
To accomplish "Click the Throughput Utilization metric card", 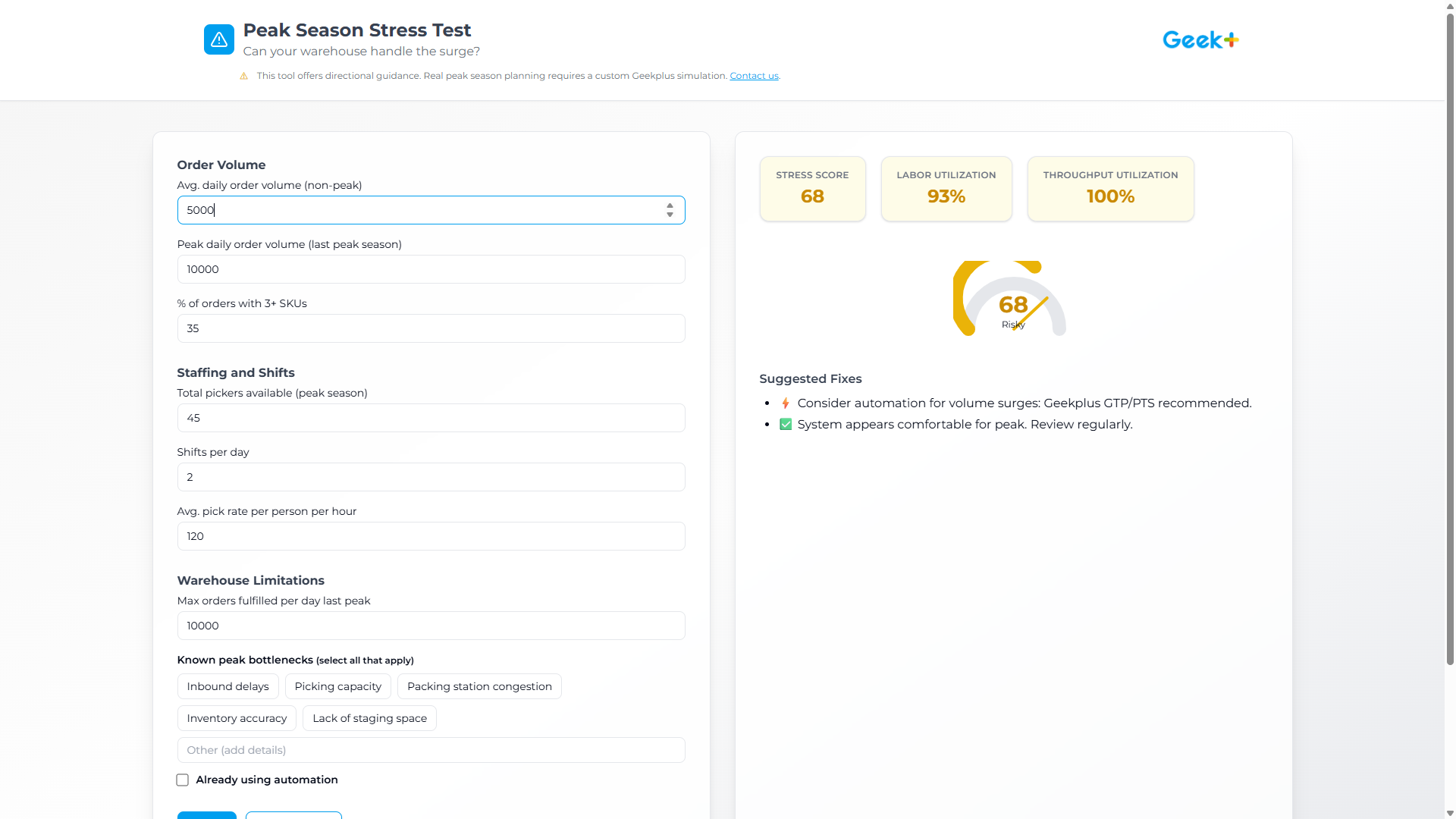I will pos(1110,189).
